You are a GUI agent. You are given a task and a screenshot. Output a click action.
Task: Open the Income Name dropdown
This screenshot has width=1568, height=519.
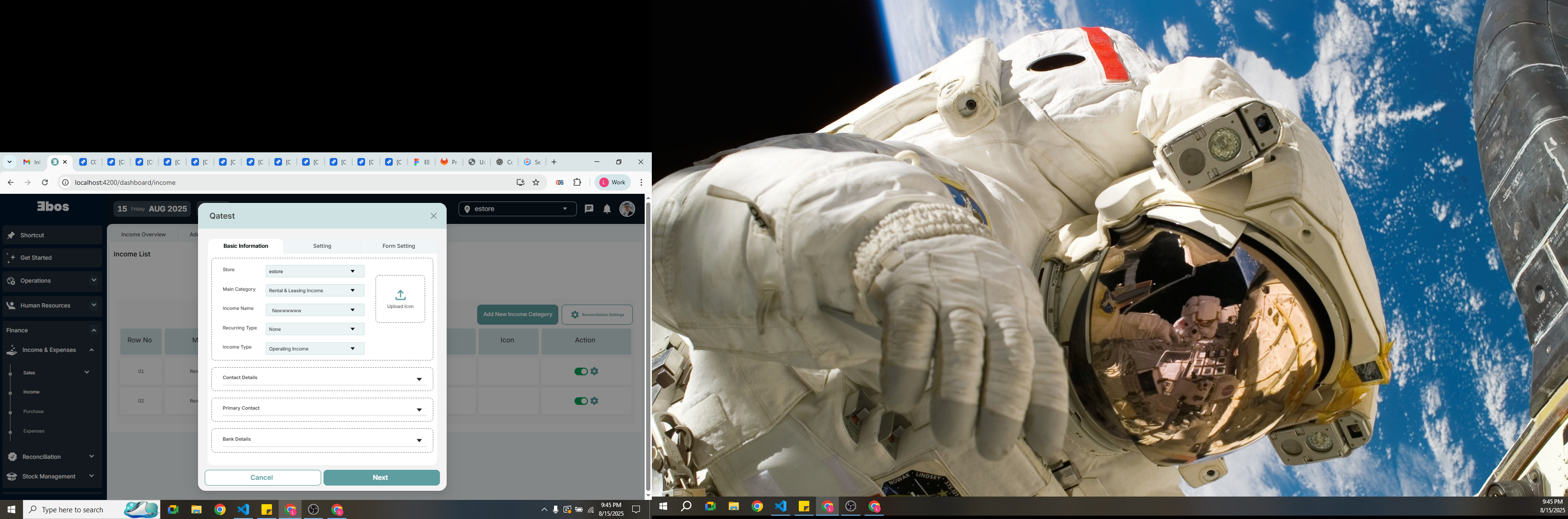pos(314,310)
